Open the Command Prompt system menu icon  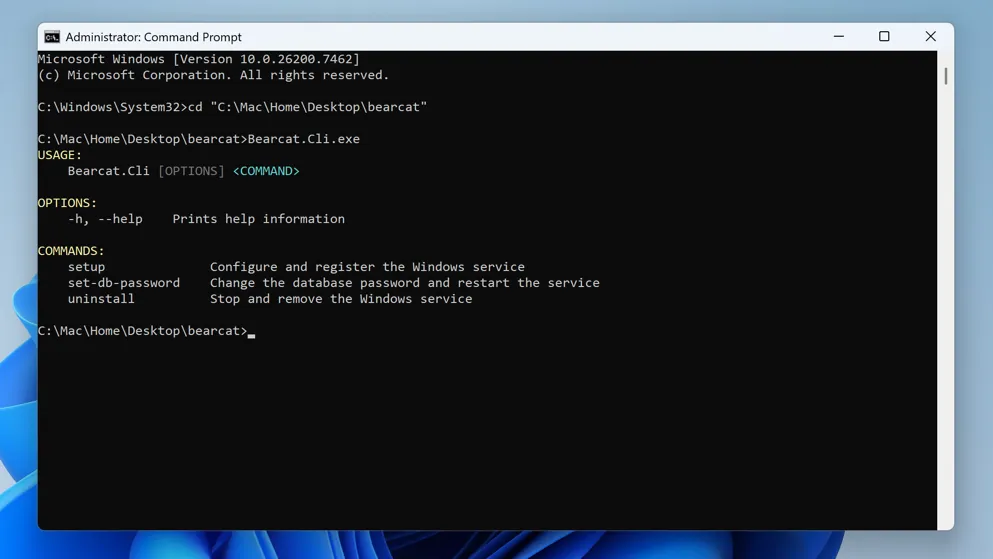[x=52, y=37]
